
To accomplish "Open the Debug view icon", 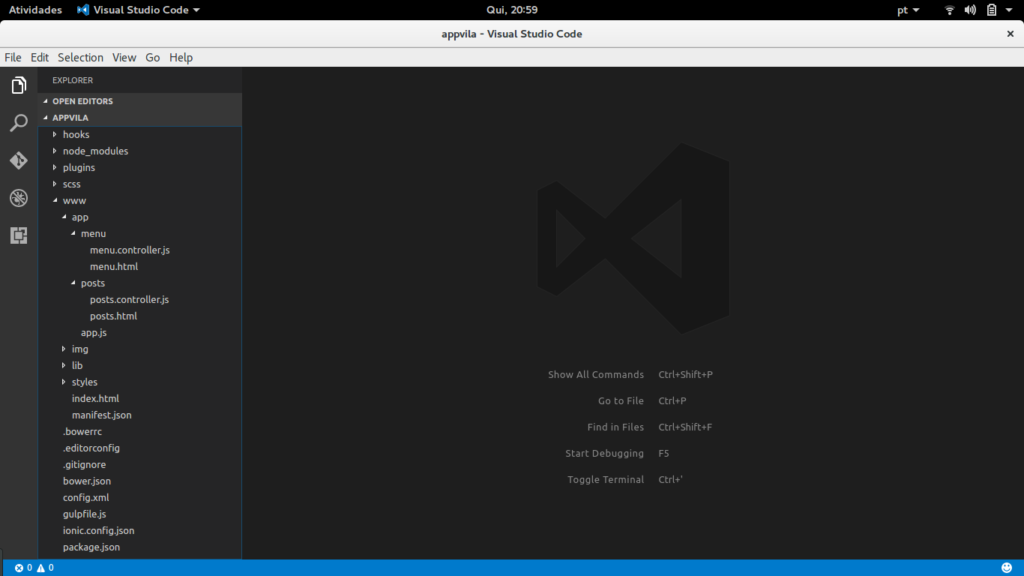I will 18,198.
